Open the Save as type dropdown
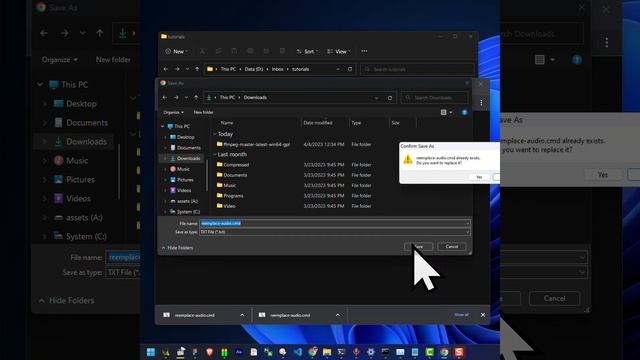This screenshot has height=360, width=640. click(x=334, y=232)
